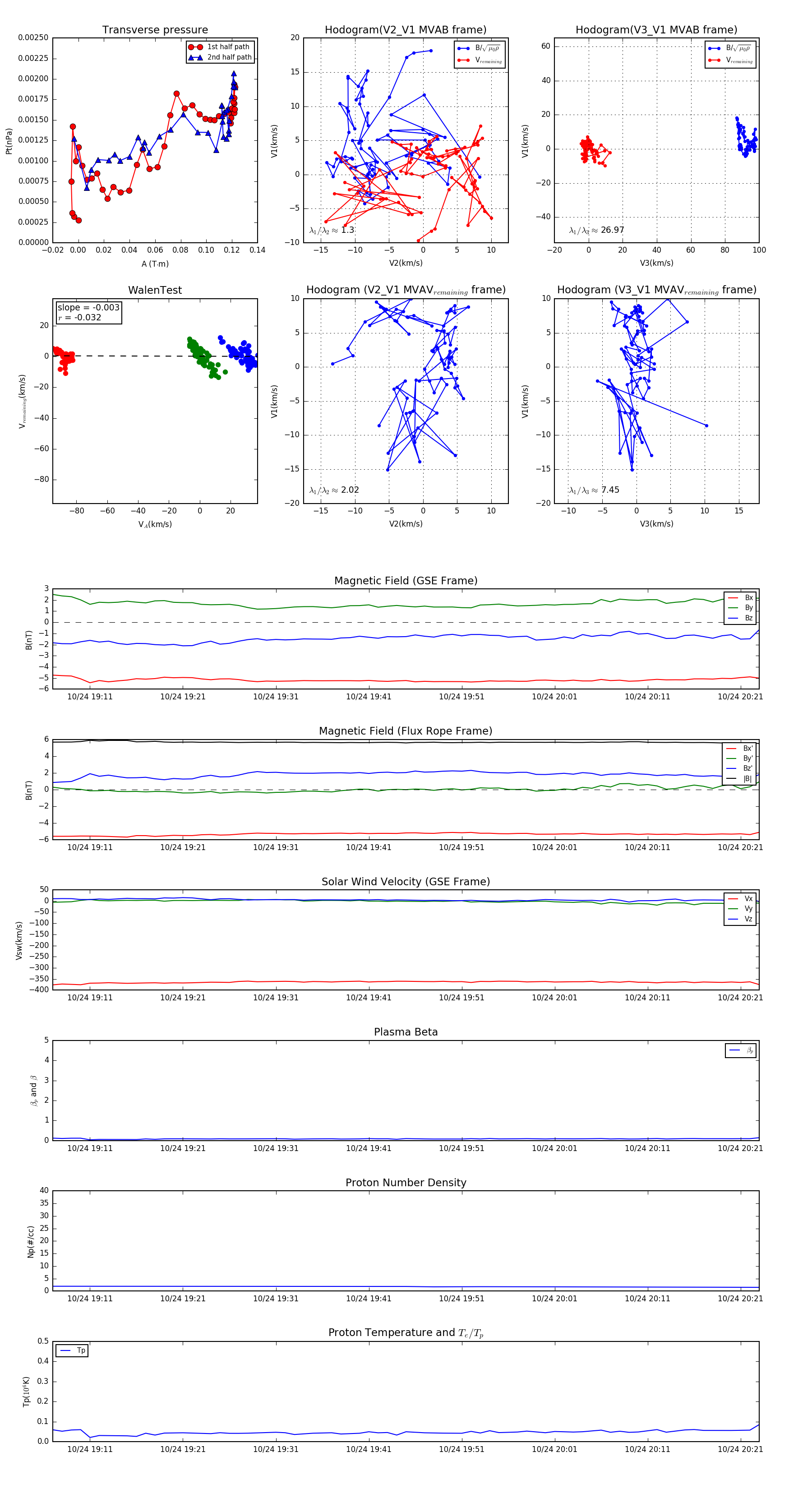Click the red Vx curve in velocity panel
The height and width of the screenshot is (1489, 812).
(x=405, y=981)
